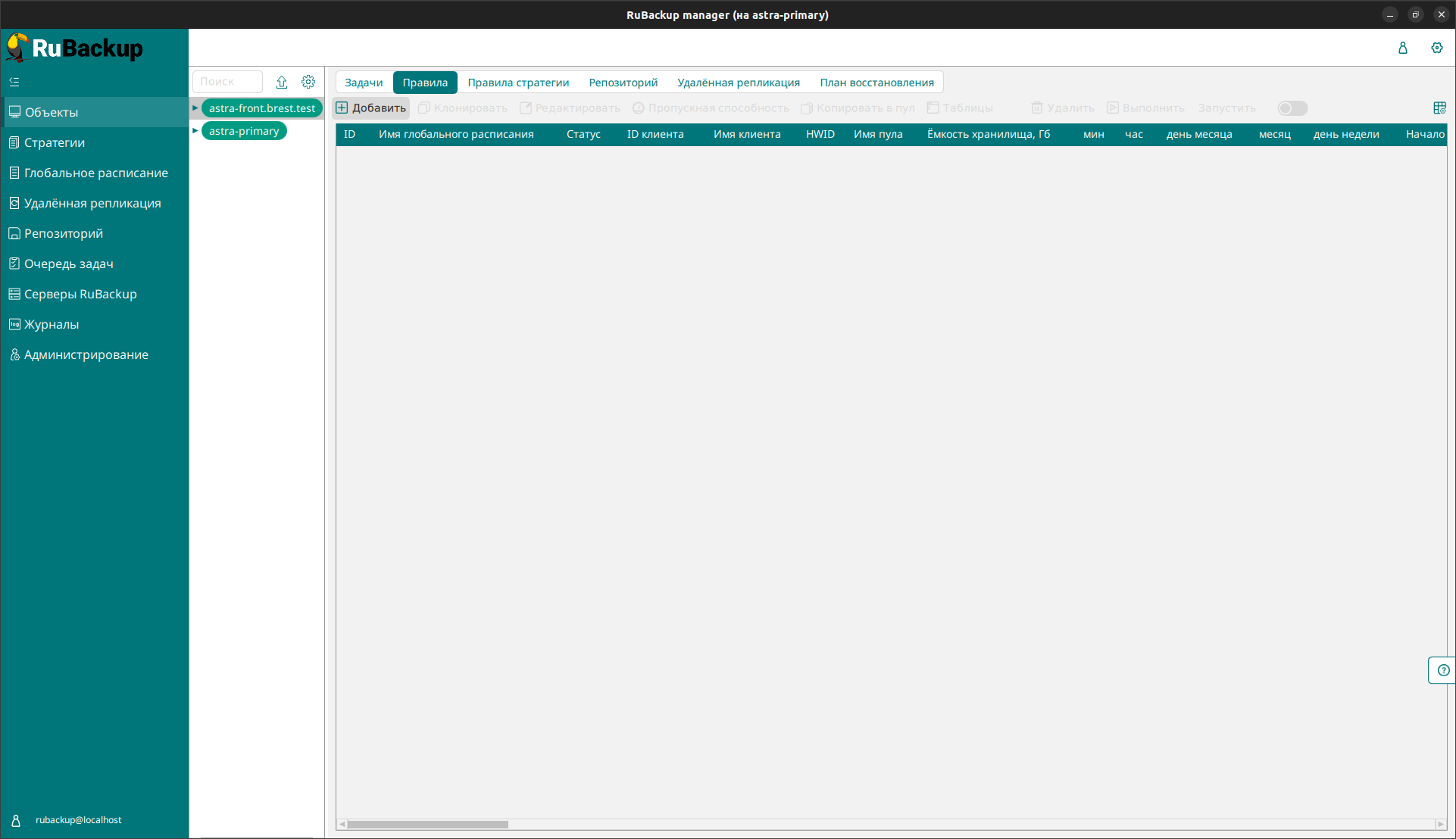Open the help question mark widget
This screenshot has width=1456, height=839.
click(x=1443, y=670)
